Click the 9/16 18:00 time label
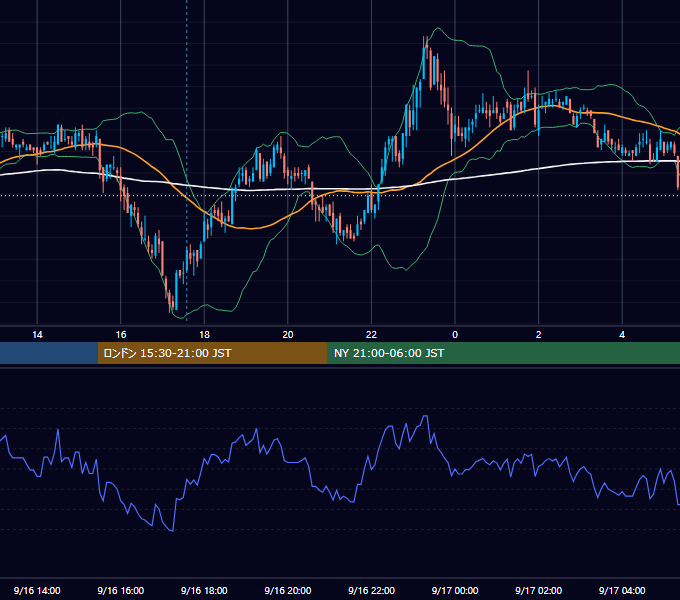 pos(204,590)
